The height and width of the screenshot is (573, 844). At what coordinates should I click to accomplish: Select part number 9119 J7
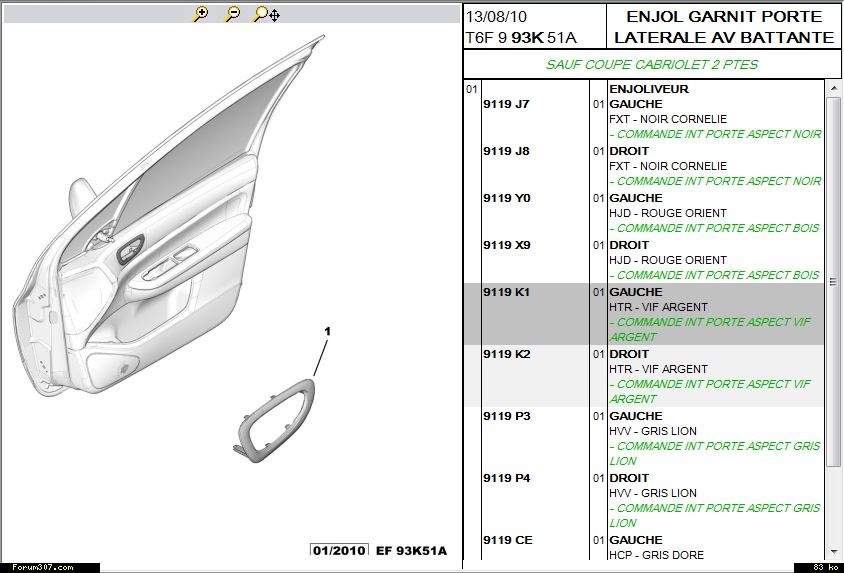(x=506, y=104)
